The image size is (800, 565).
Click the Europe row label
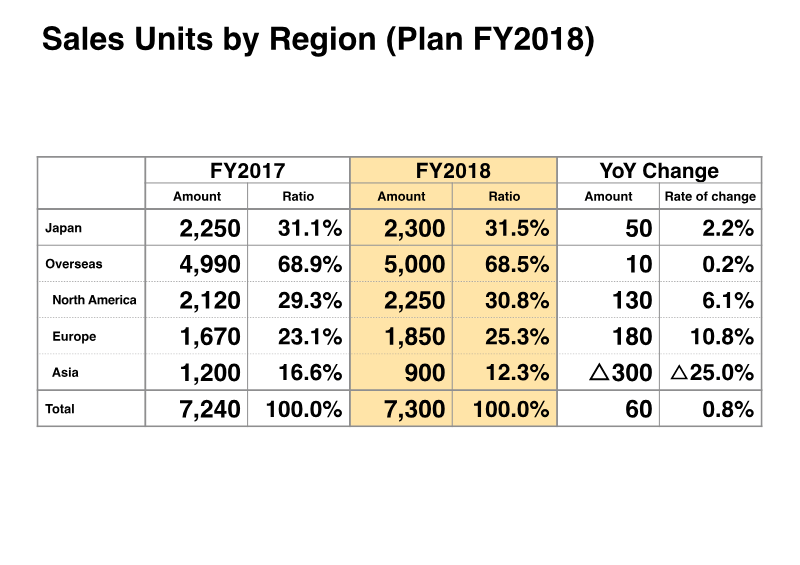point(74,337)
